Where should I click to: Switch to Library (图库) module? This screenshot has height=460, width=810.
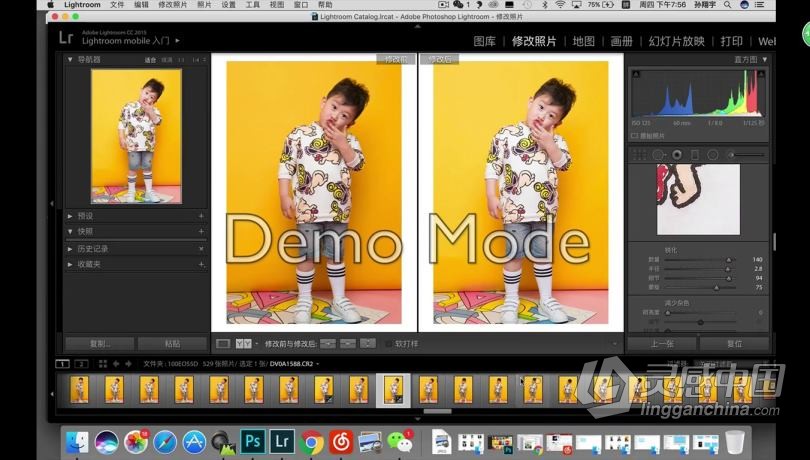point(484,41)
